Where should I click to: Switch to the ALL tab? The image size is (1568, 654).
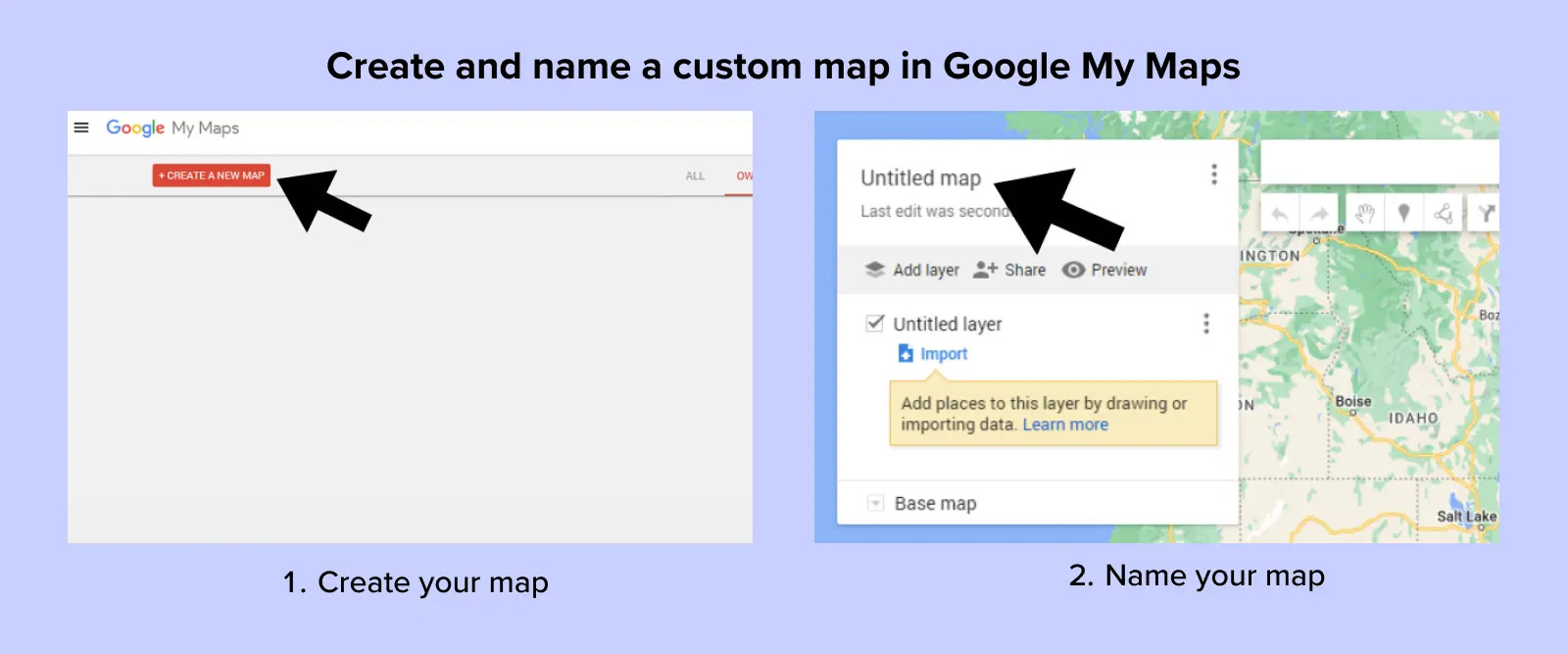point(695,176)
